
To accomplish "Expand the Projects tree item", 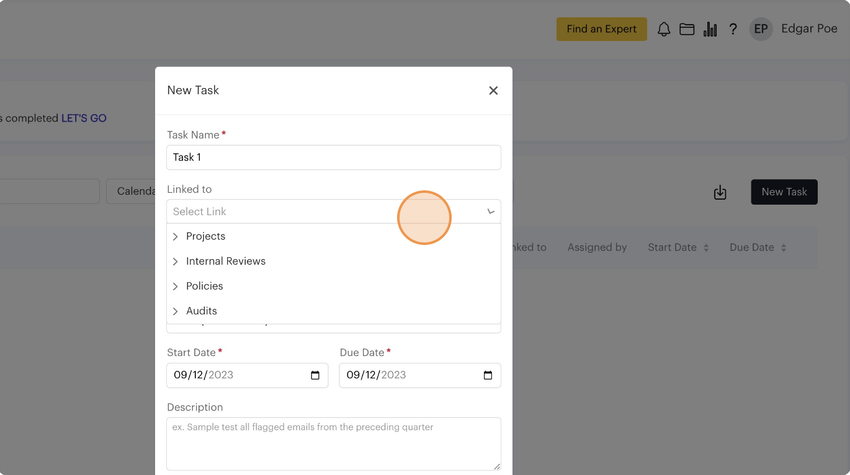I will 176,237.
